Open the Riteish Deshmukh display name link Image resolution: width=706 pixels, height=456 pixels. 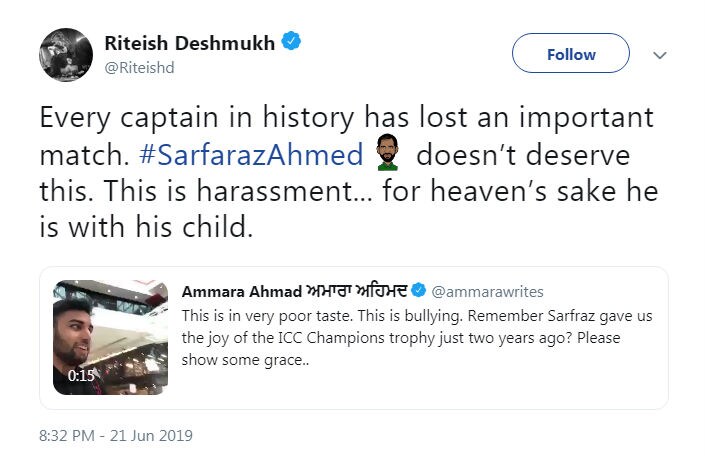click(189, 42)
